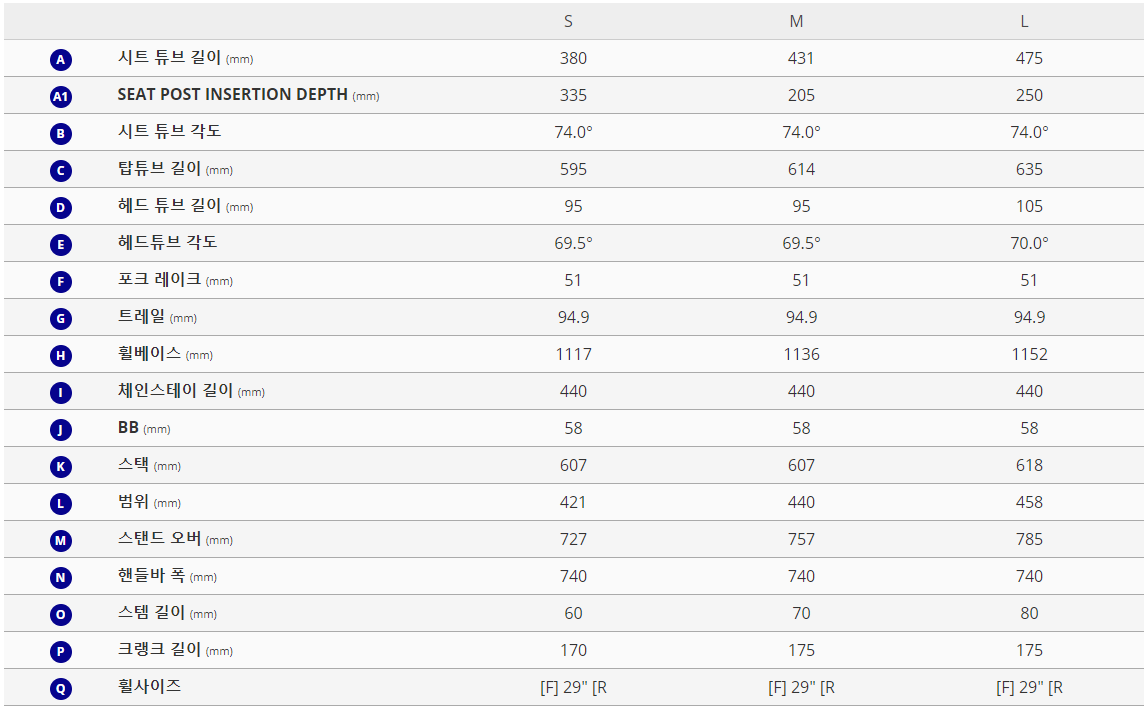
Task: Click the Q badge beside 휠사이즈
Action: coord(61,689)
